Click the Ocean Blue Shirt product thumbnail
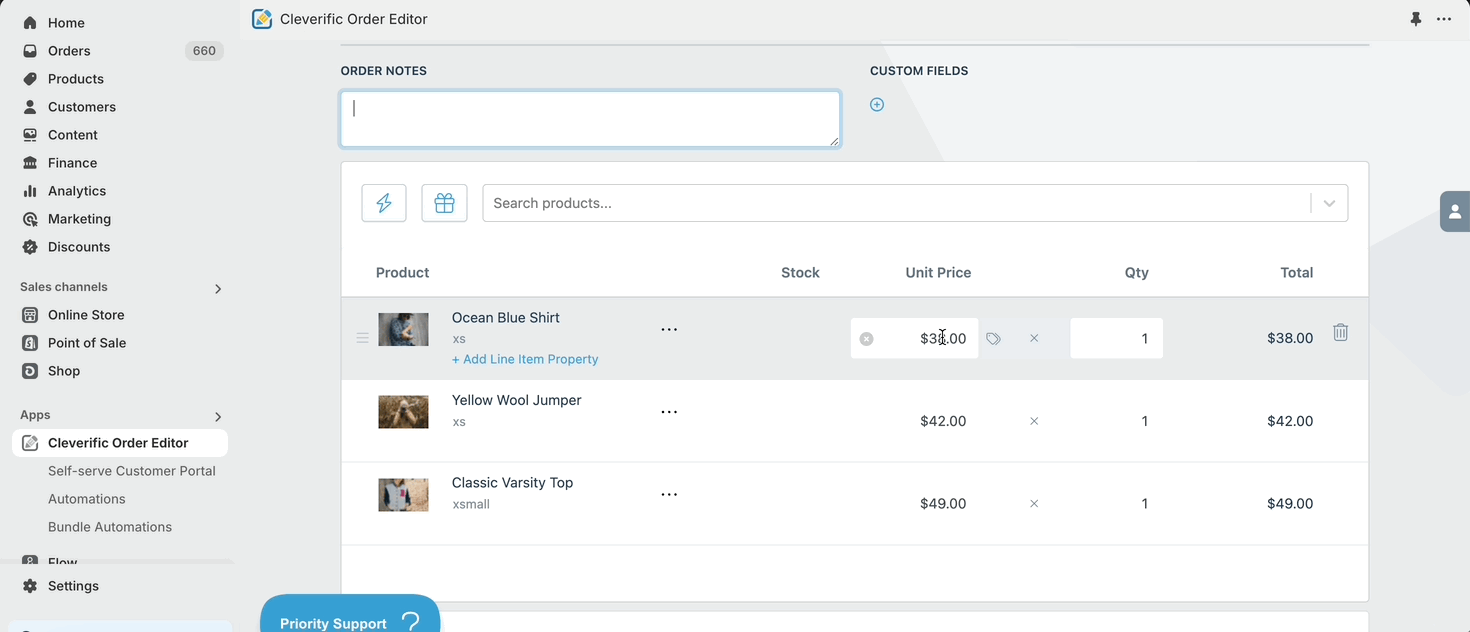 click(x=403, y=330)
